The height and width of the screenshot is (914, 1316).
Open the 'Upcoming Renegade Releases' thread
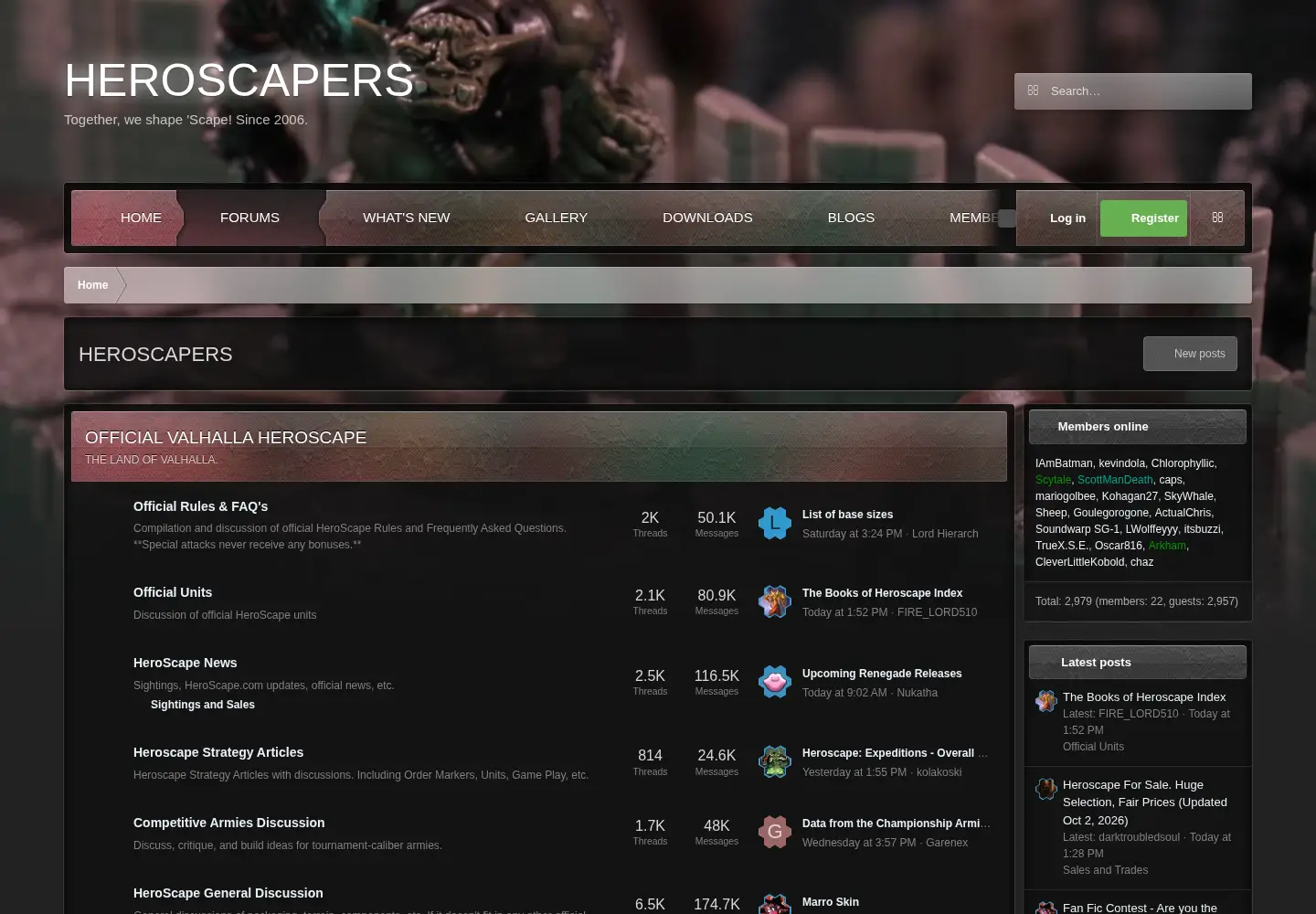point(882,674)
